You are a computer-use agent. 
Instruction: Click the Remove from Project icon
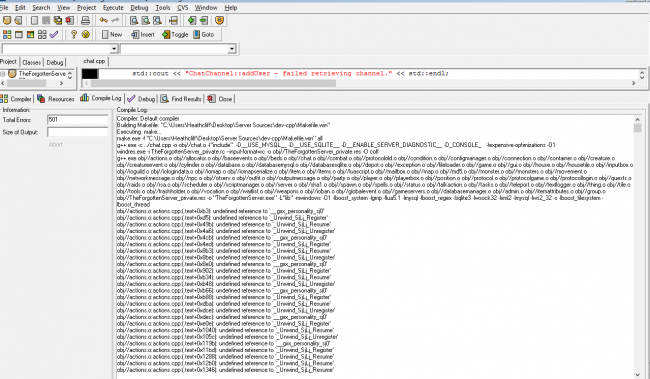pyautogui.click(x=204, y=20)
